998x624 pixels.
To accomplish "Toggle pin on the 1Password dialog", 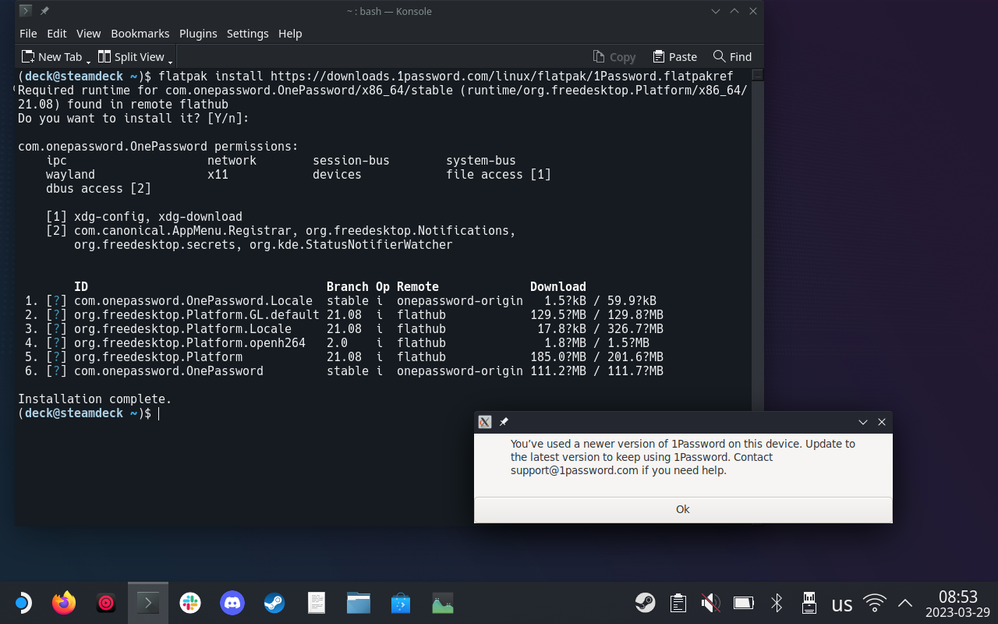I will tap(504, 422).
